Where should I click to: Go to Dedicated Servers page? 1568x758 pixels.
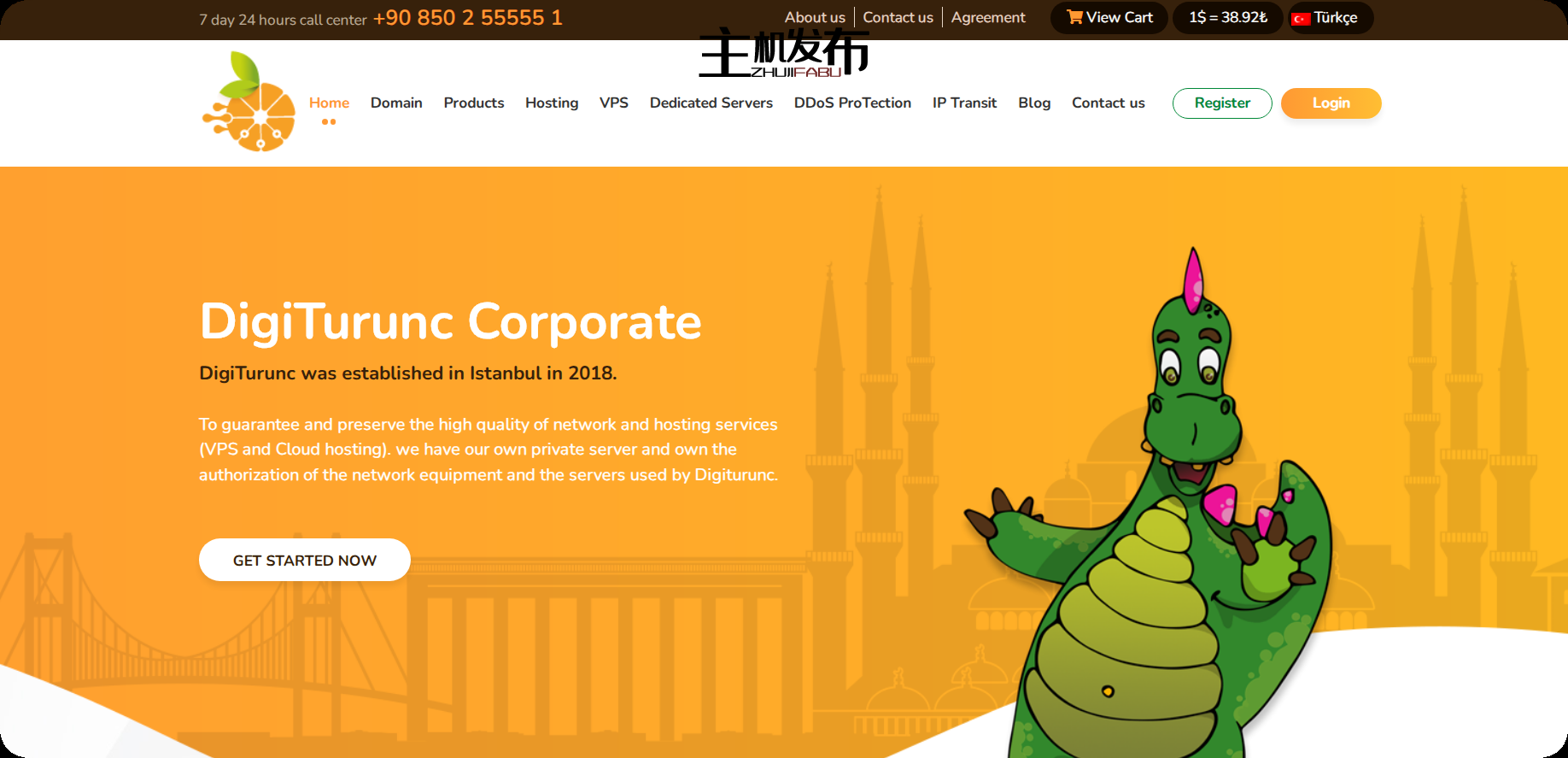711,103
